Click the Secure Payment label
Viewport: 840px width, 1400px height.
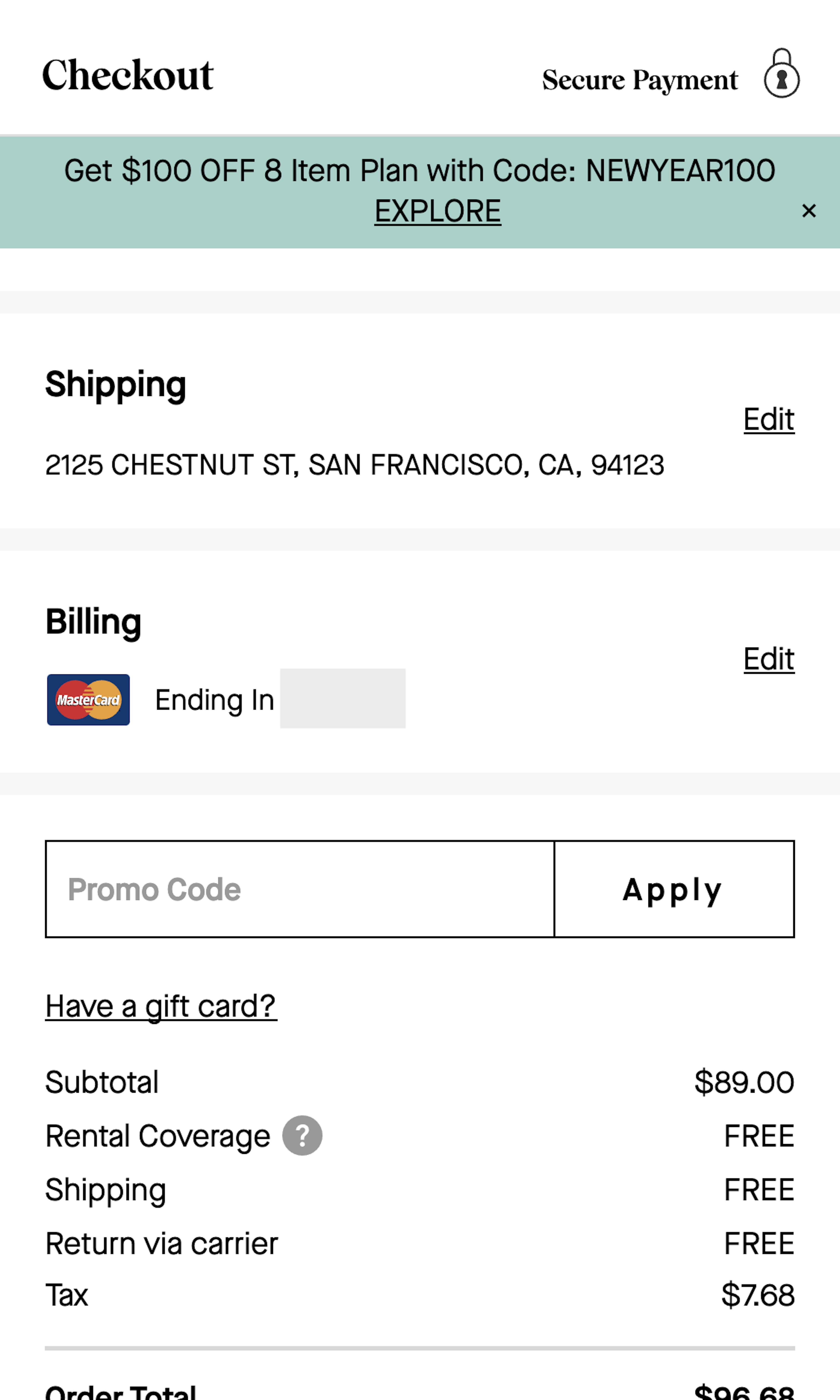640,80
